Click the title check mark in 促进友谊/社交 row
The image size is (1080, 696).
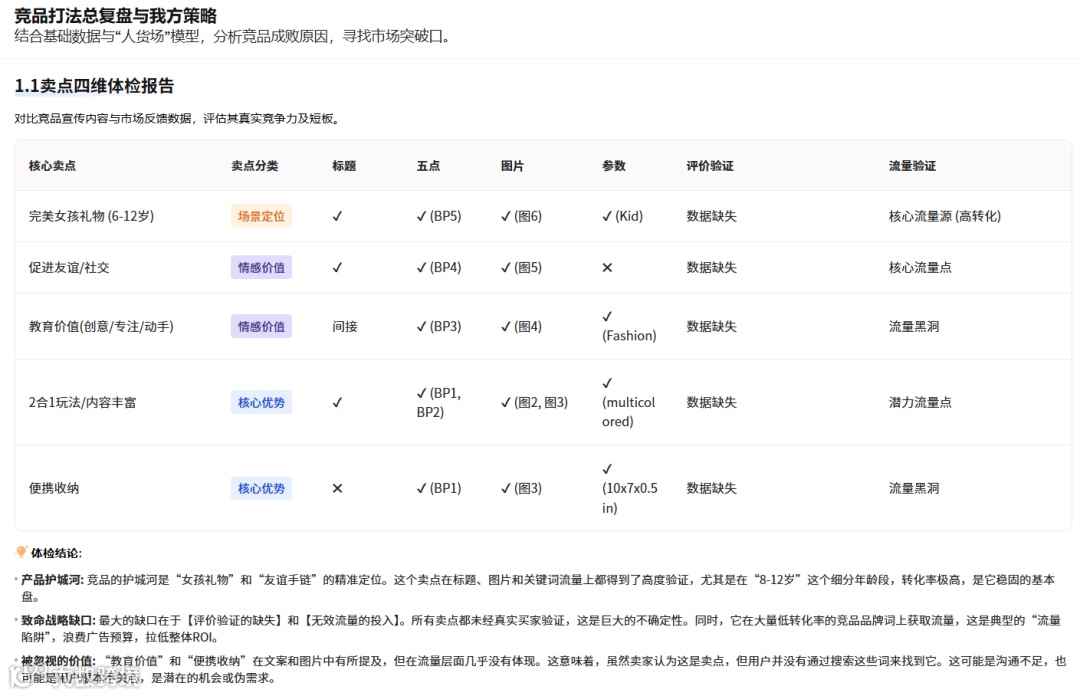point(337,267)
